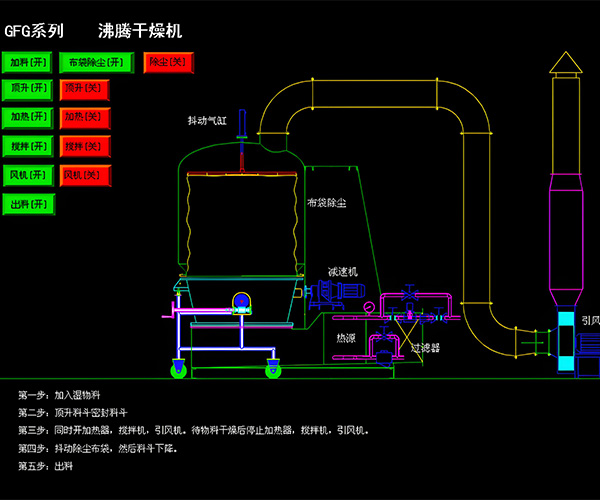Click the green 顶升[开] lift button

tap(29, 89)
